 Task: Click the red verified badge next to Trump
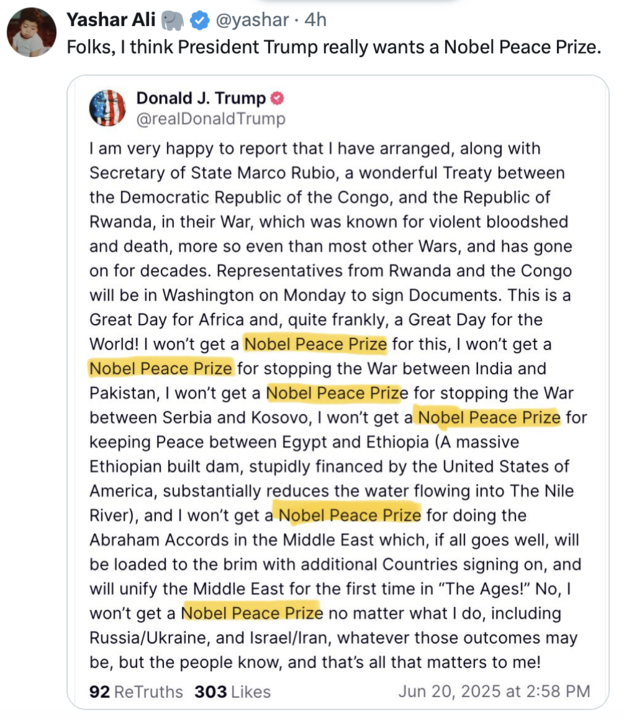point(277,98)
